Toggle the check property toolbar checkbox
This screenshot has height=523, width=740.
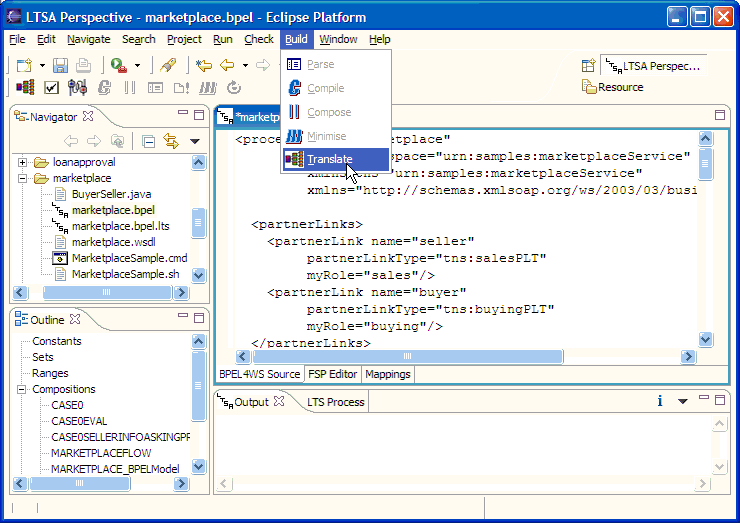[x=51, y=88]
